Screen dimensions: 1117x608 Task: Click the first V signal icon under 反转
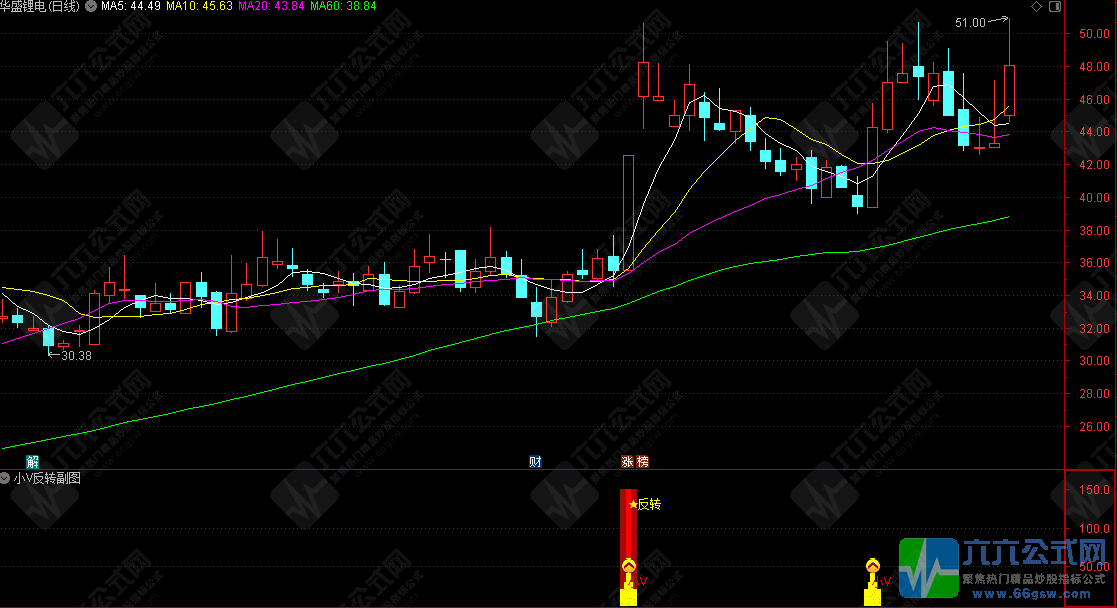tap(629, 568)
